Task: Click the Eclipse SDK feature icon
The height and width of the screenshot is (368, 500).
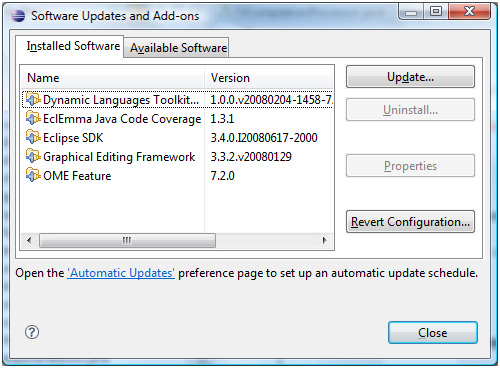Action: point(33,137)
